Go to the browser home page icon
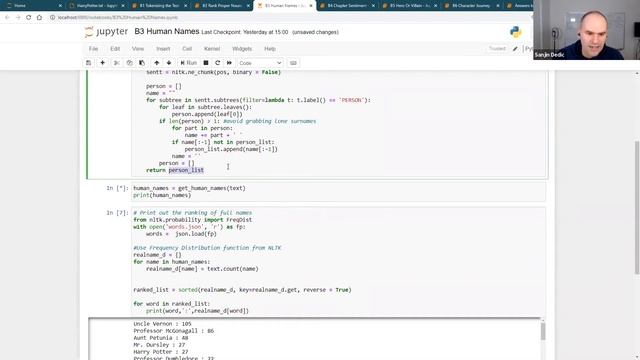The image size is (640, 360). point(39,18)
